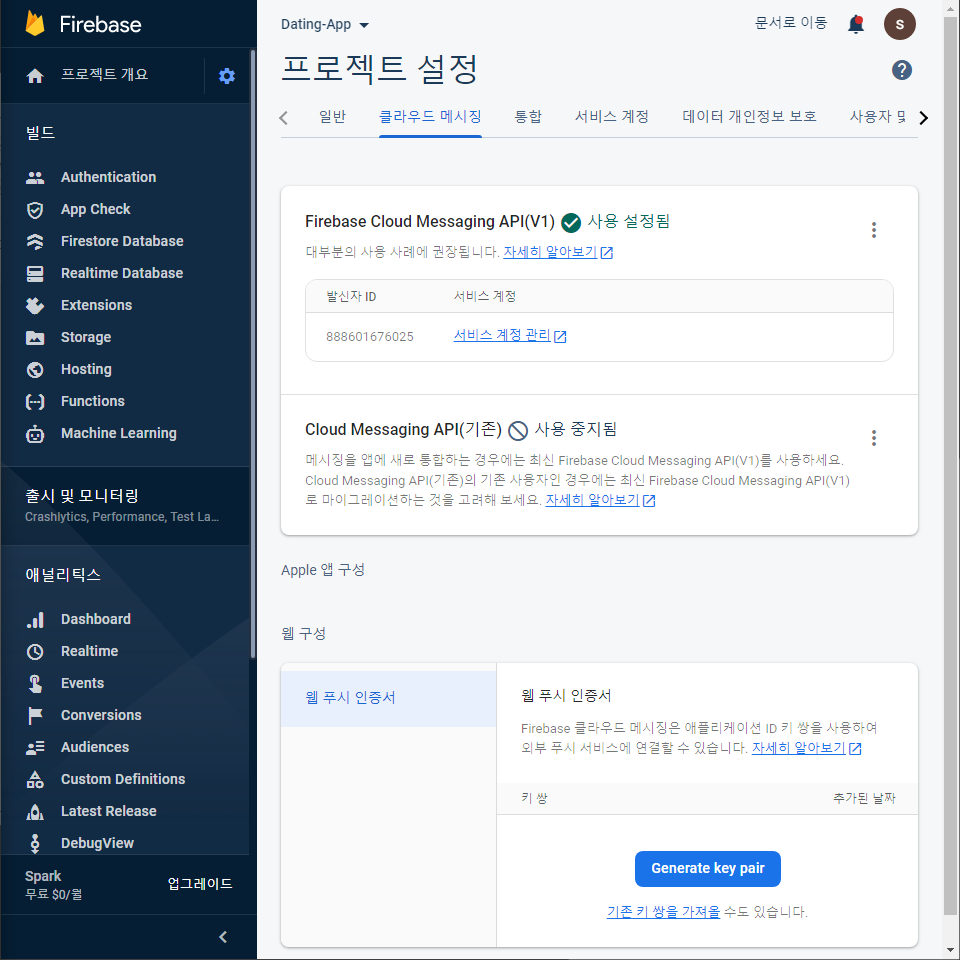Click the 문서로 이동 link

tap(791, 23)
